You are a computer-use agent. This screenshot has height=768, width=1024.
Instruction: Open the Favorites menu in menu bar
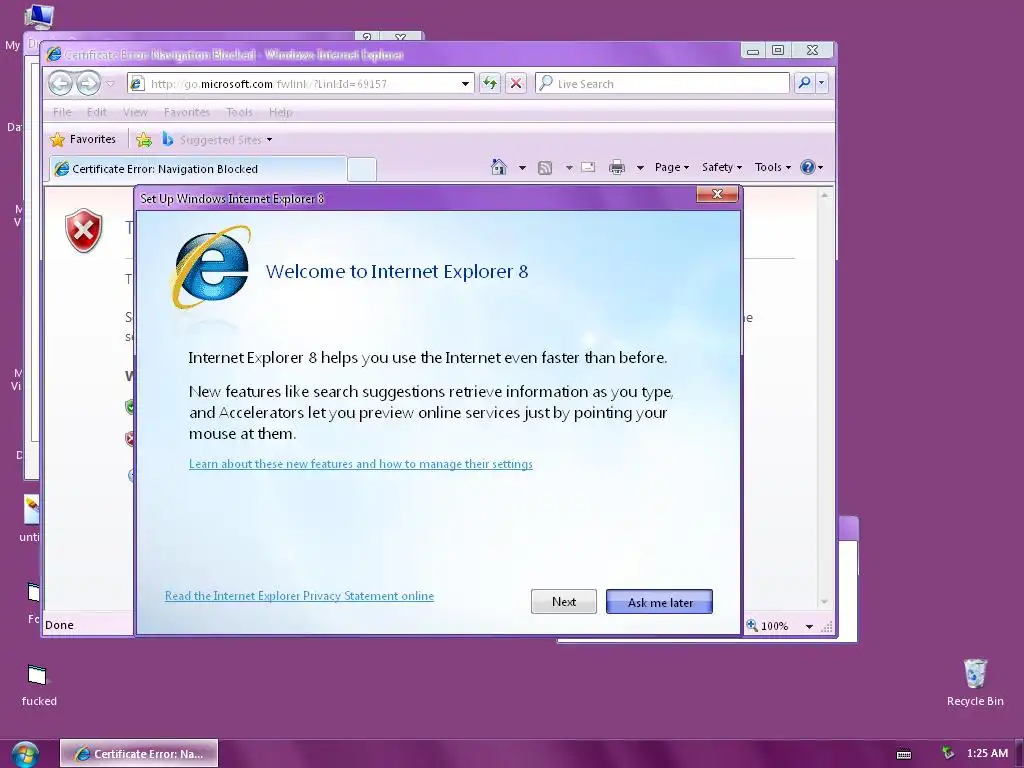(187, 112)
